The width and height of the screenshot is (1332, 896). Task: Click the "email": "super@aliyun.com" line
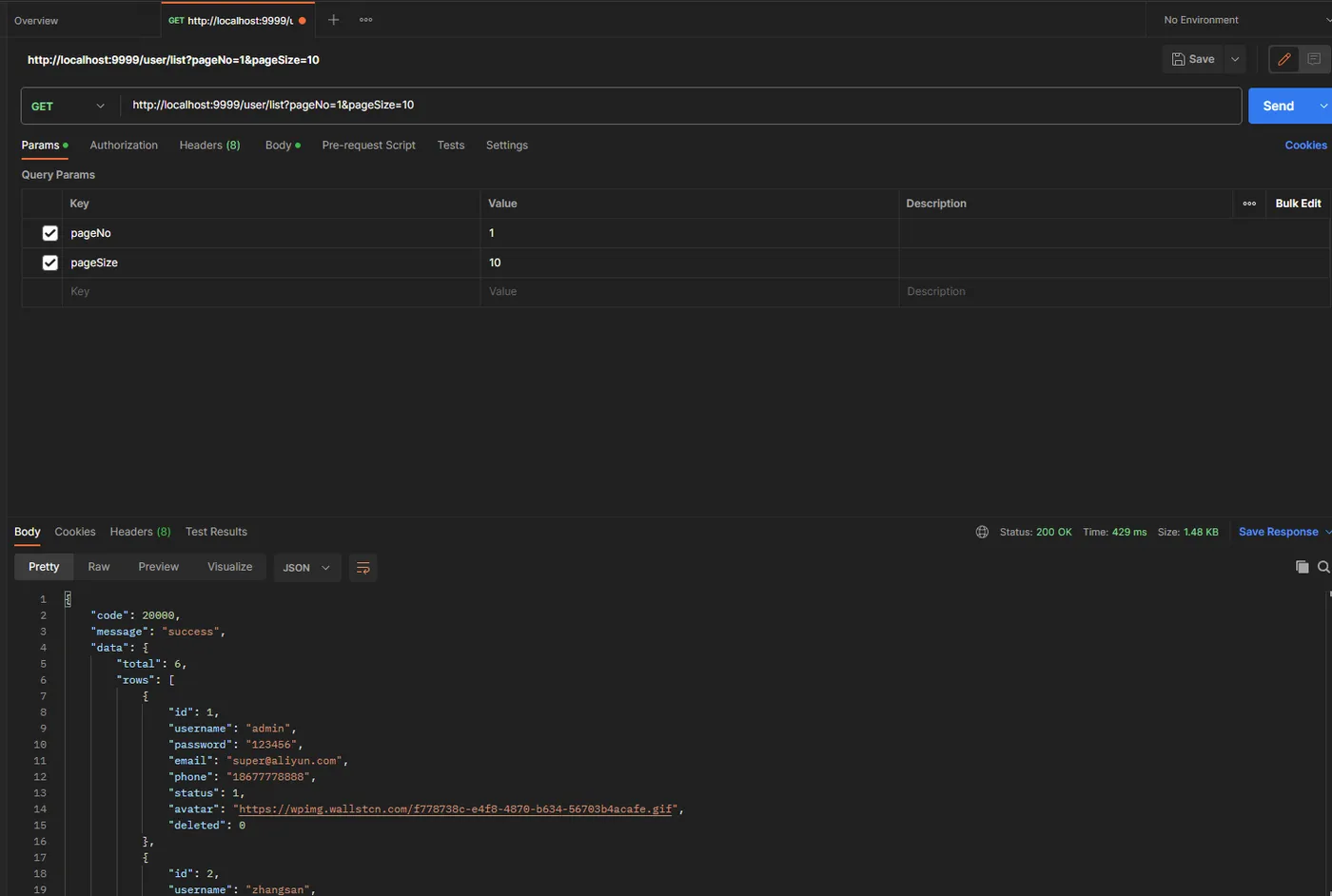pos(258,761)
